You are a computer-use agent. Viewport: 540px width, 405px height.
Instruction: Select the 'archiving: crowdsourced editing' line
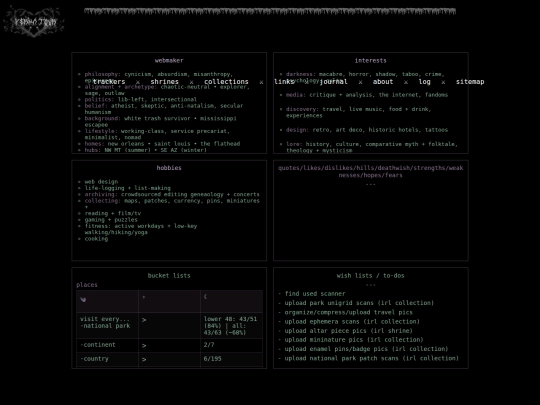172,194
